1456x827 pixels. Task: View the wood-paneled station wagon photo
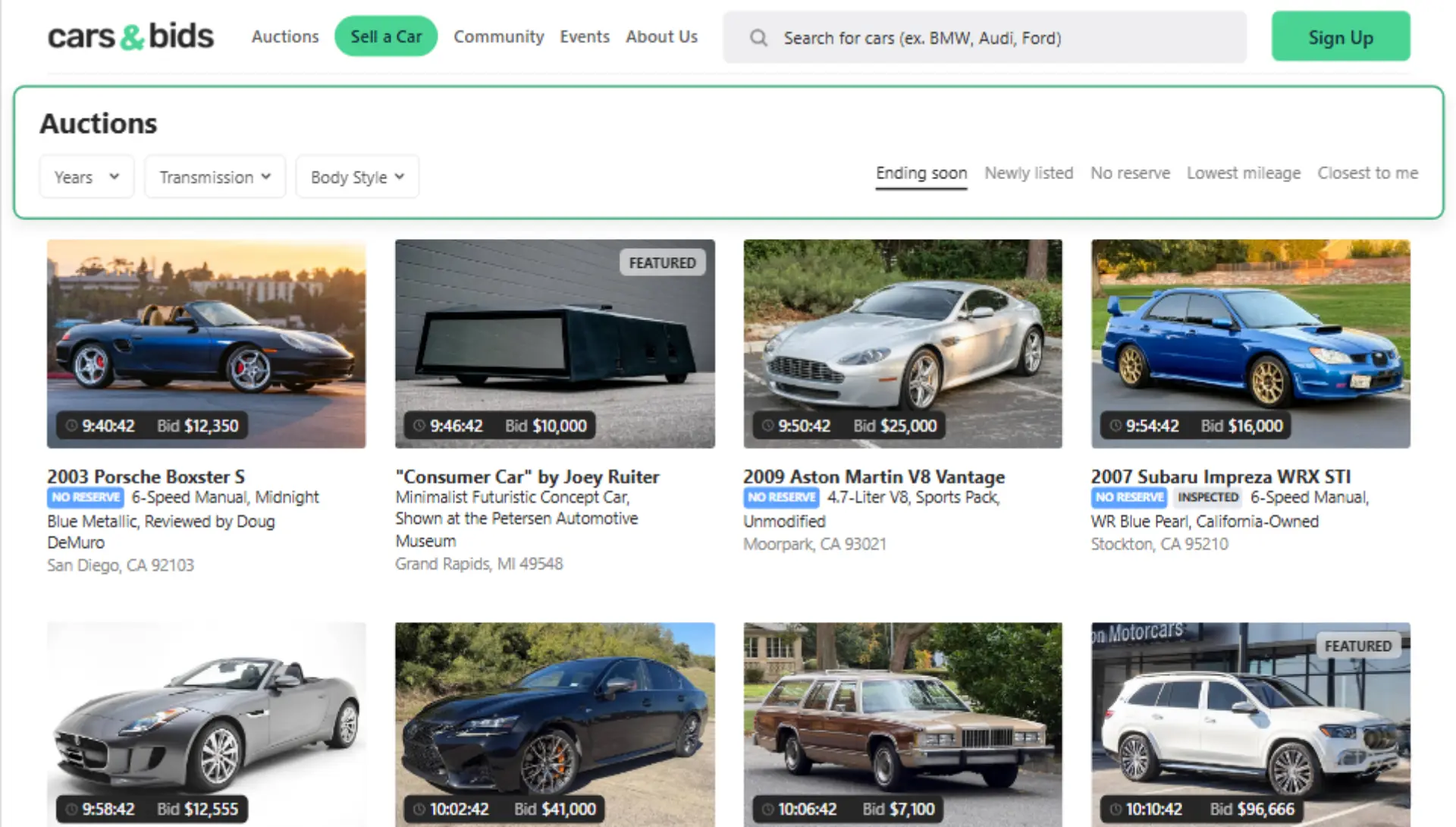[x=902, y=725]
